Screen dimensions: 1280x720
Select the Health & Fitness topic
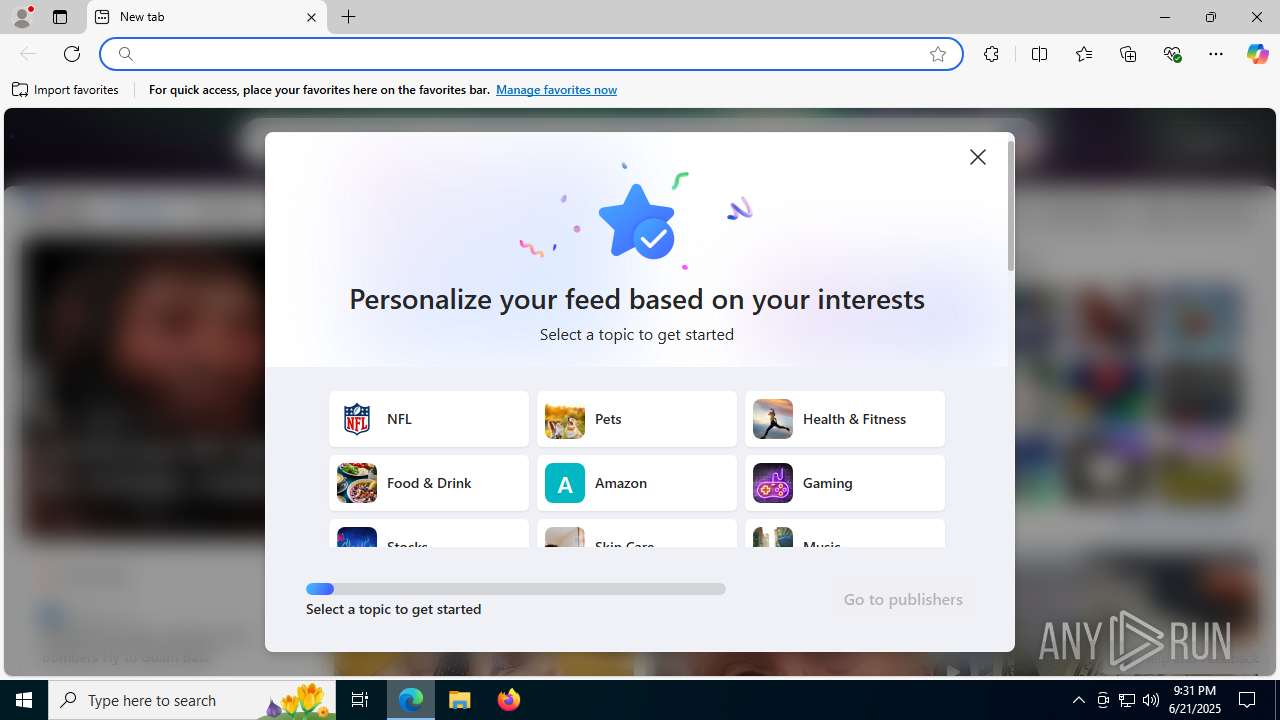(845, 419)
